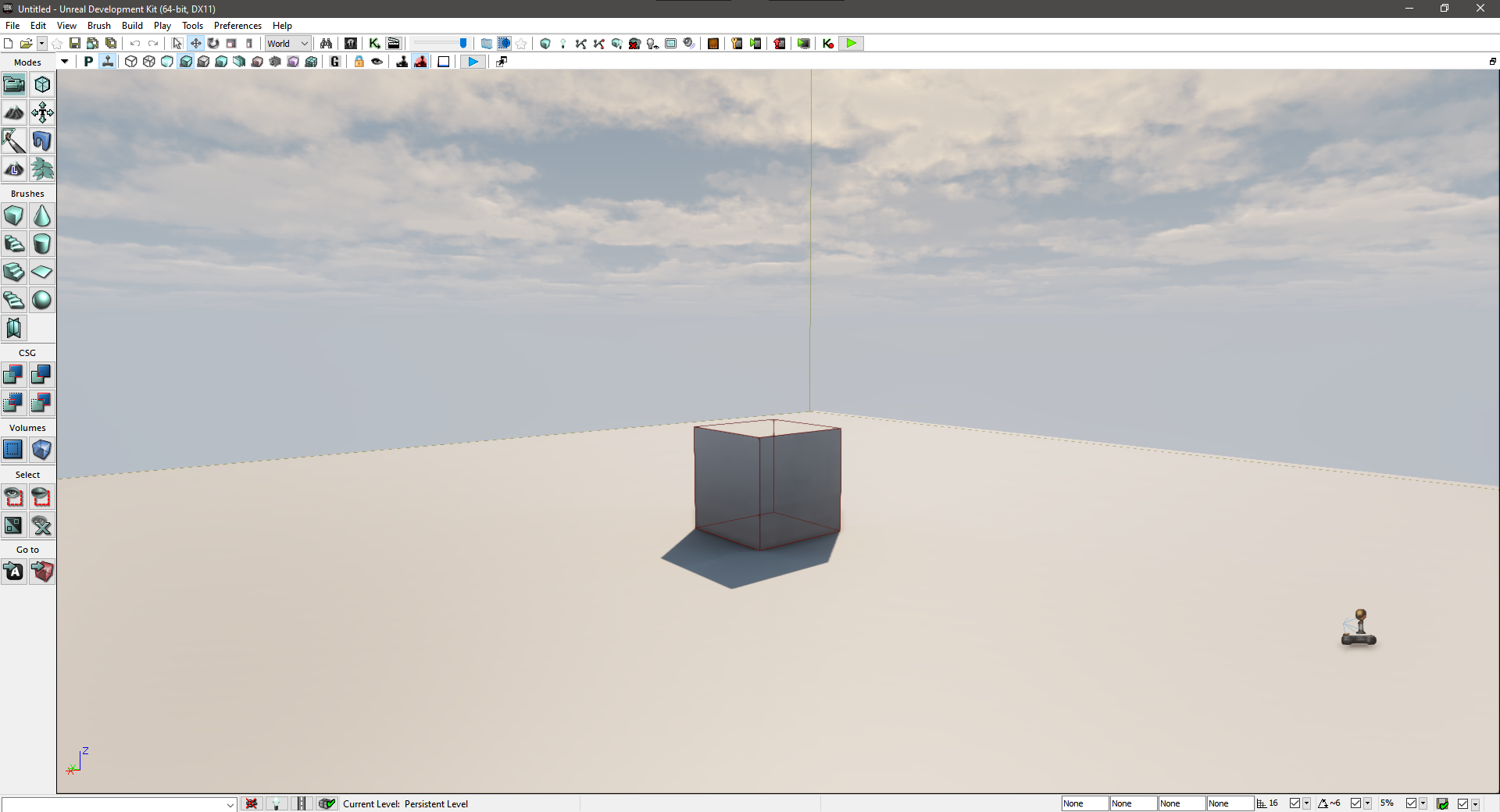
Task: Switch viewport to Wireframe view
Action: point(149,62)
